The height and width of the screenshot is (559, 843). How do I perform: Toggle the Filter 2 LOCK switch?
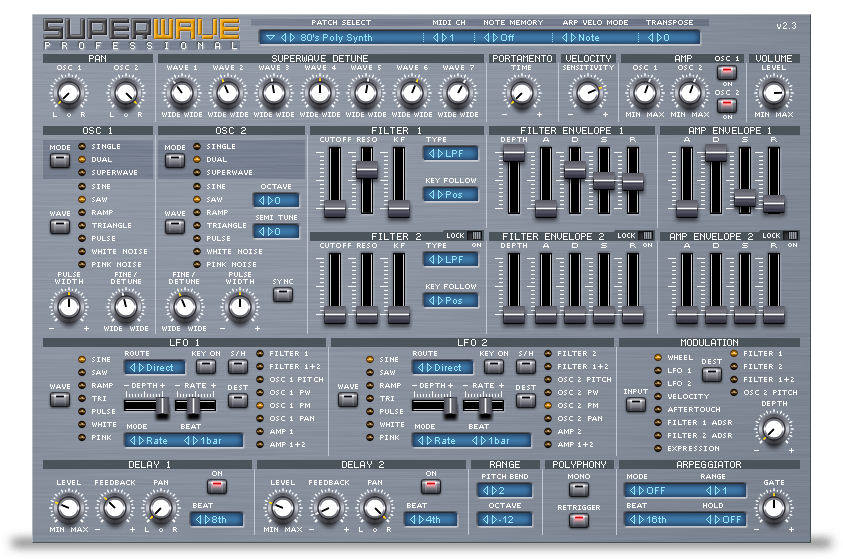coord(474,234)
